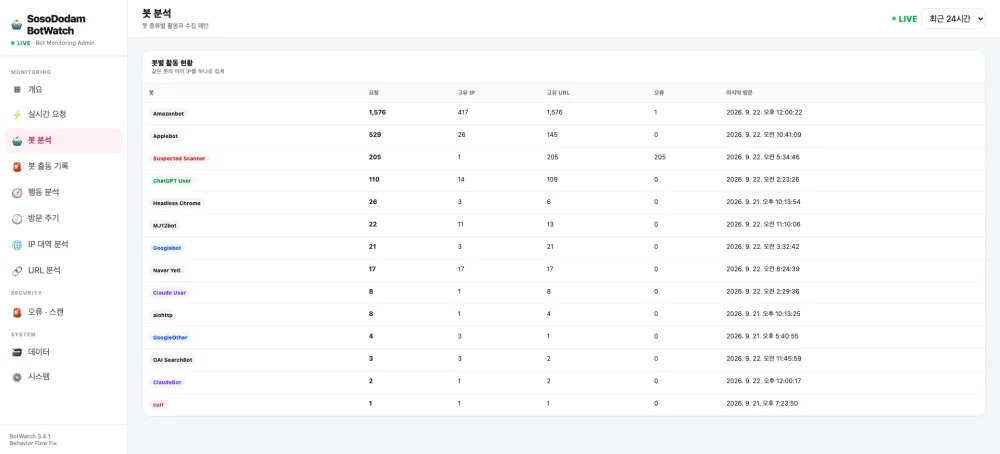Click the Claude User purple tag
This screenshot has height=454, width=1000.
coord(169,293)
